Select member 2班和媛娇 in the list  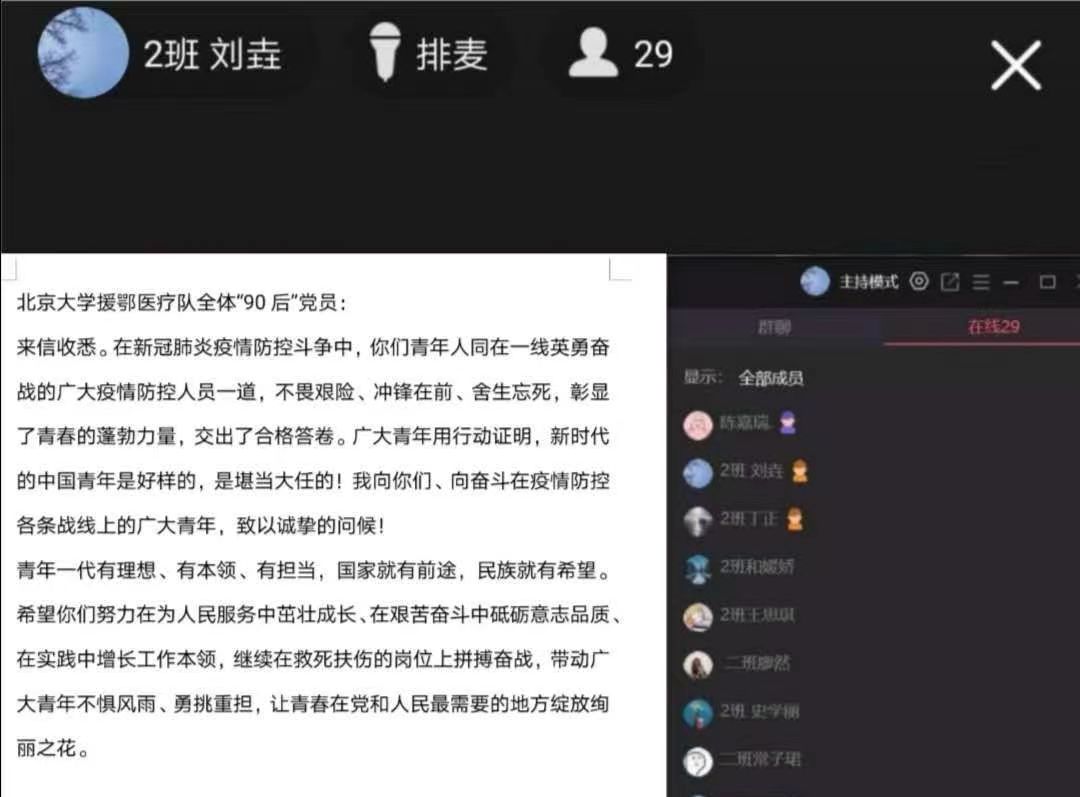click(x=738, y=568)
